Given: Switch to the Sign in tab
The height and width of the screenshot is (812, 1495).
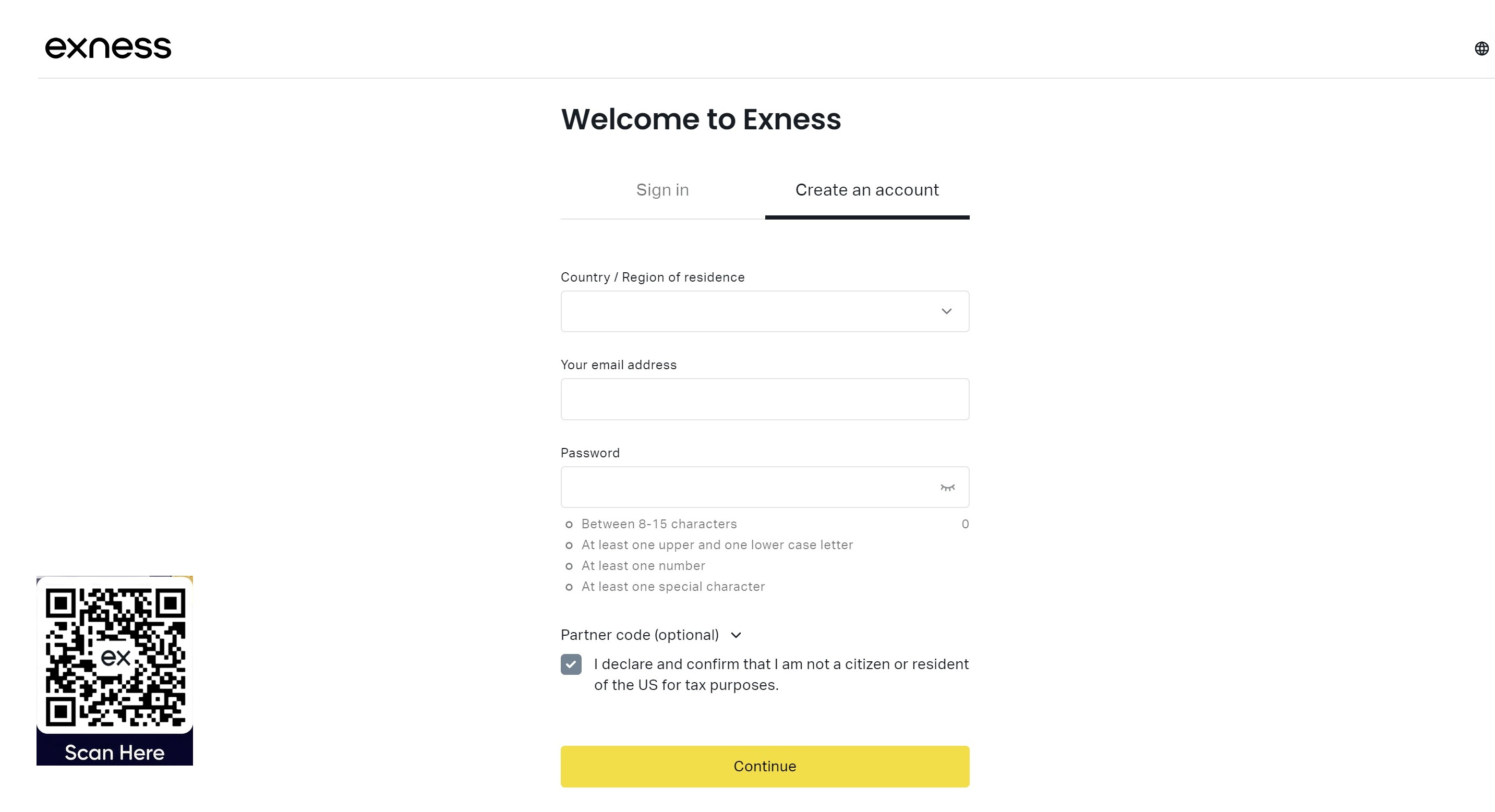Looking at the screenshot, I should (x=662, y=190).
